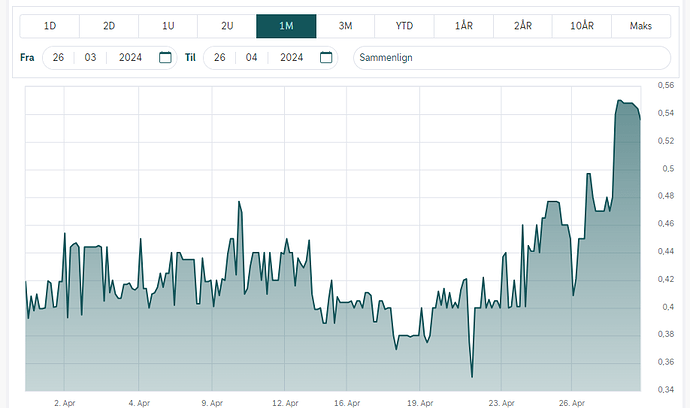Select the 2D time range tab
This screenshot has width=690, height=408.
click(109, 26)
